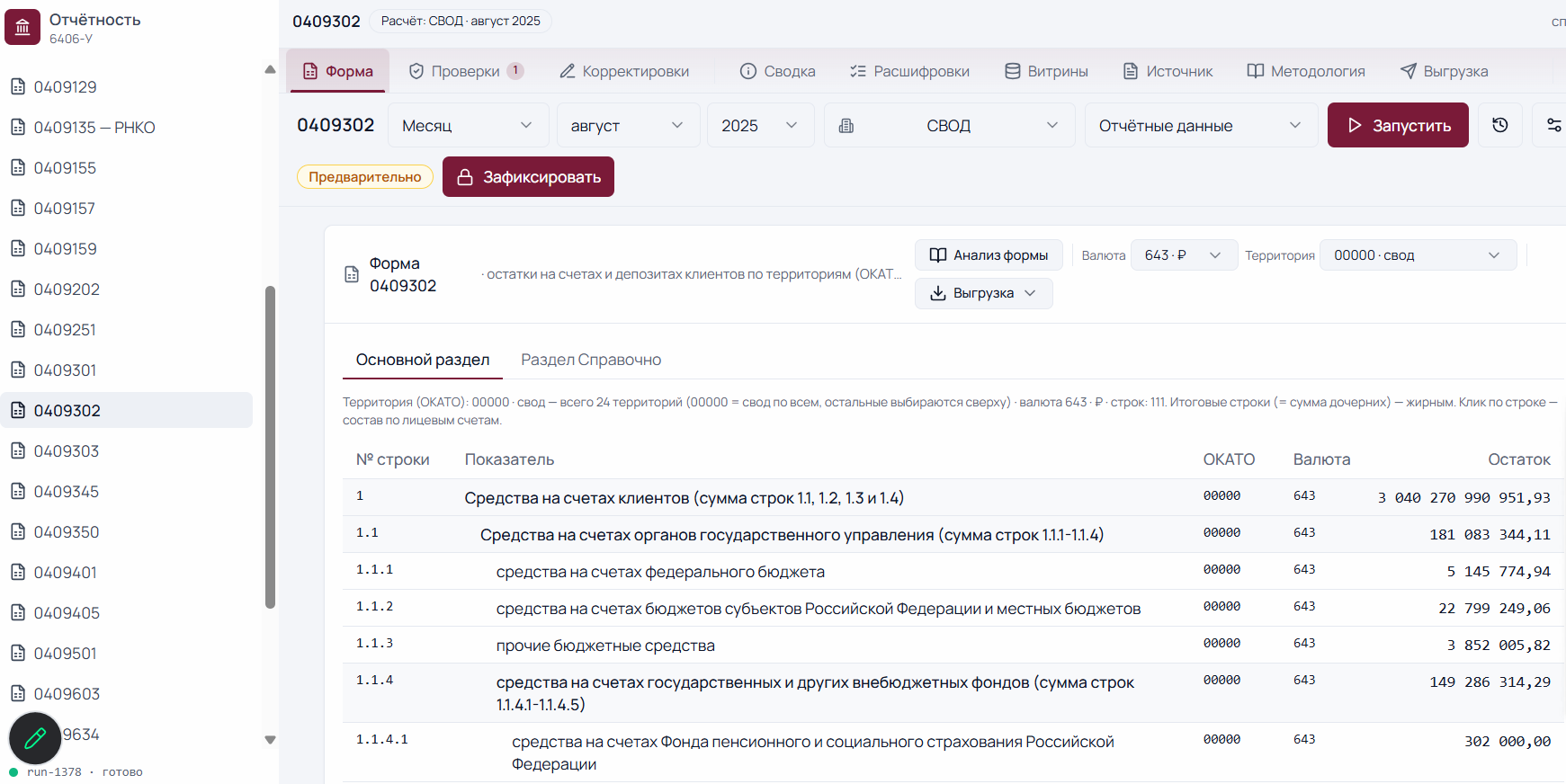Click the file icon next to 0409155
This screenshot has height=784, width=1566.
tap(18, 167)
